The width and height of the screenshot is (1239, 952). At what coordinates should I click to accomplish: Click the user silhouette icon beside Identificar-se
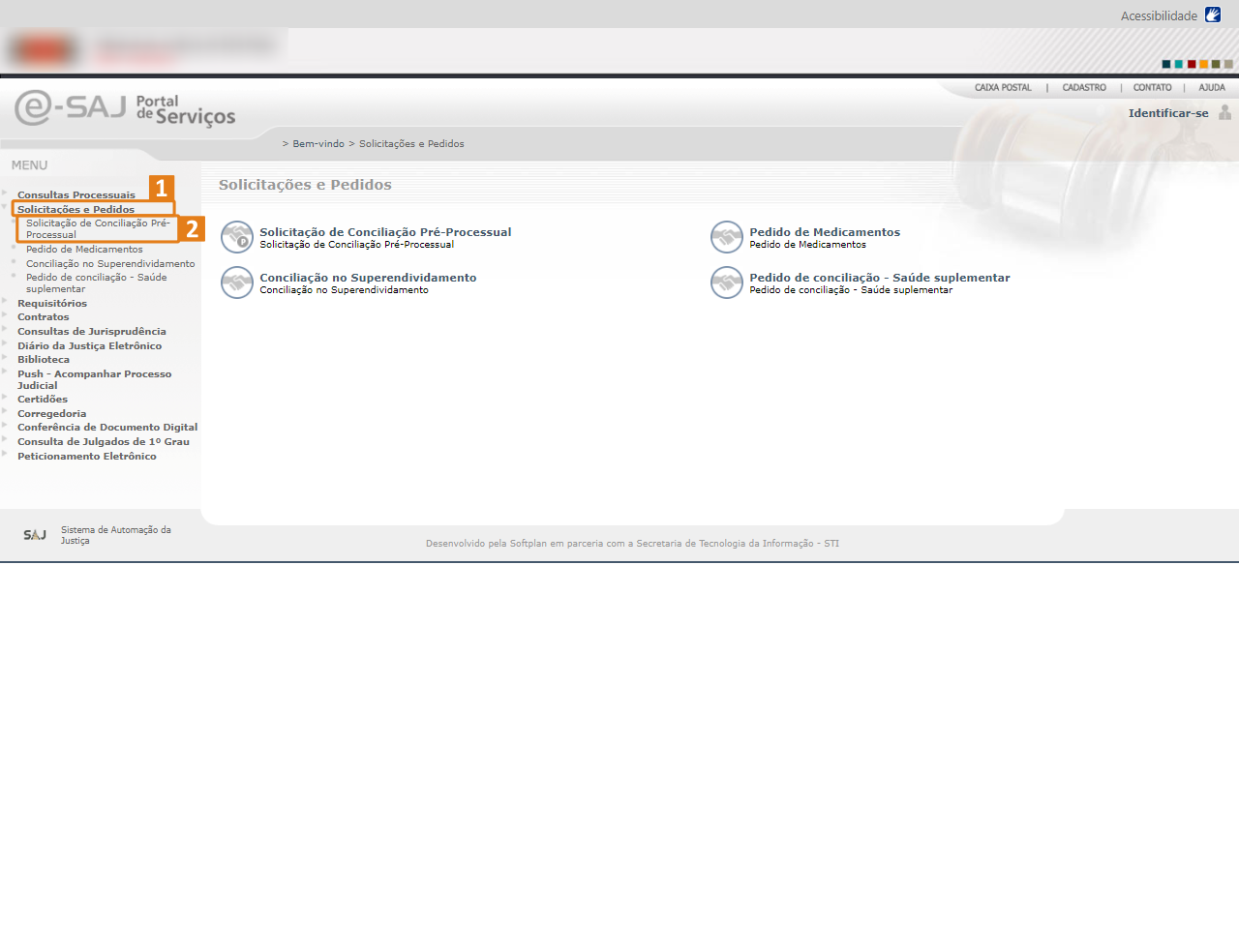click(x=1224, y=113)
